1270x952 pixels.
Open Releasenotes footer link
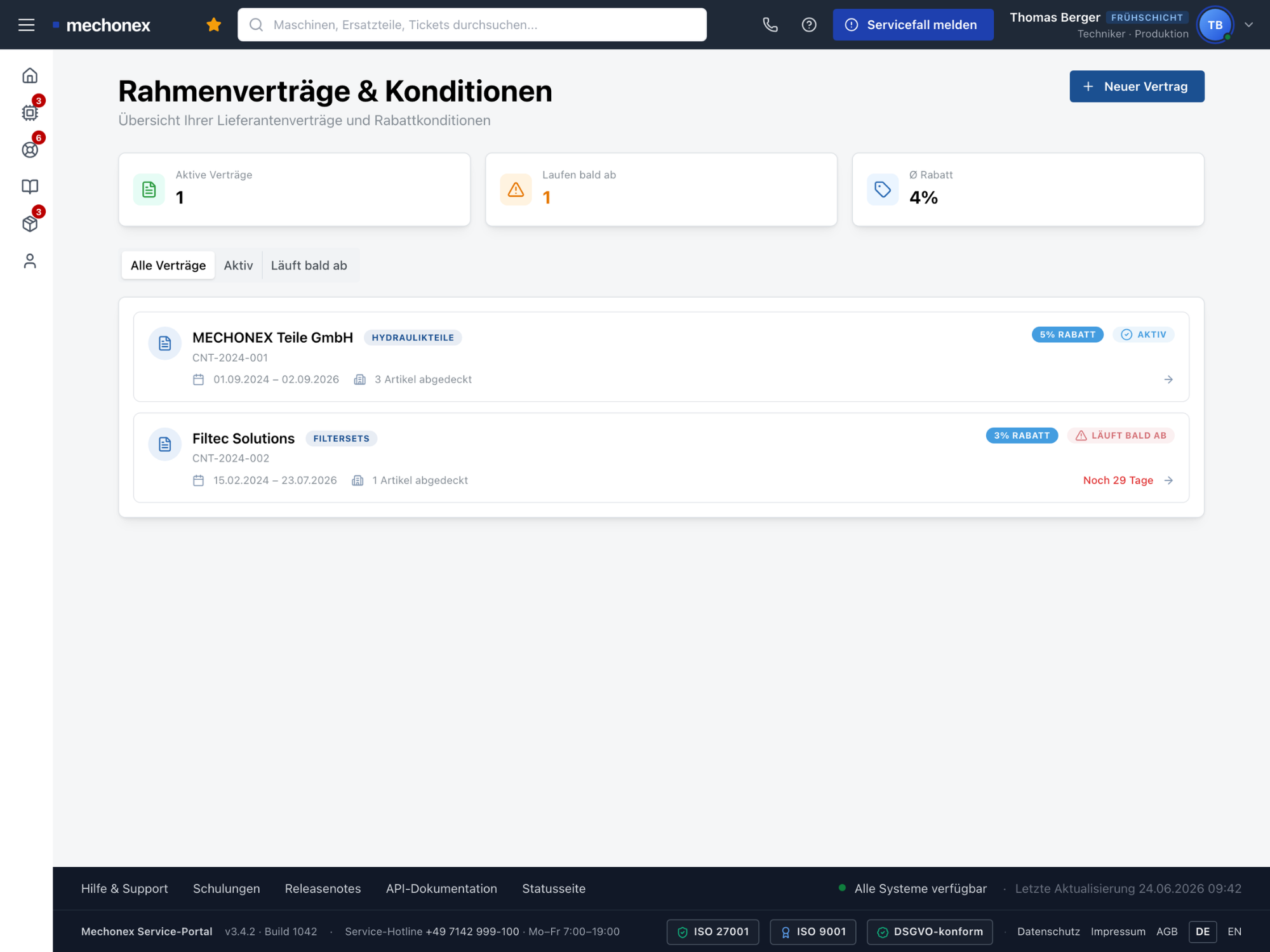pos(323,889)
